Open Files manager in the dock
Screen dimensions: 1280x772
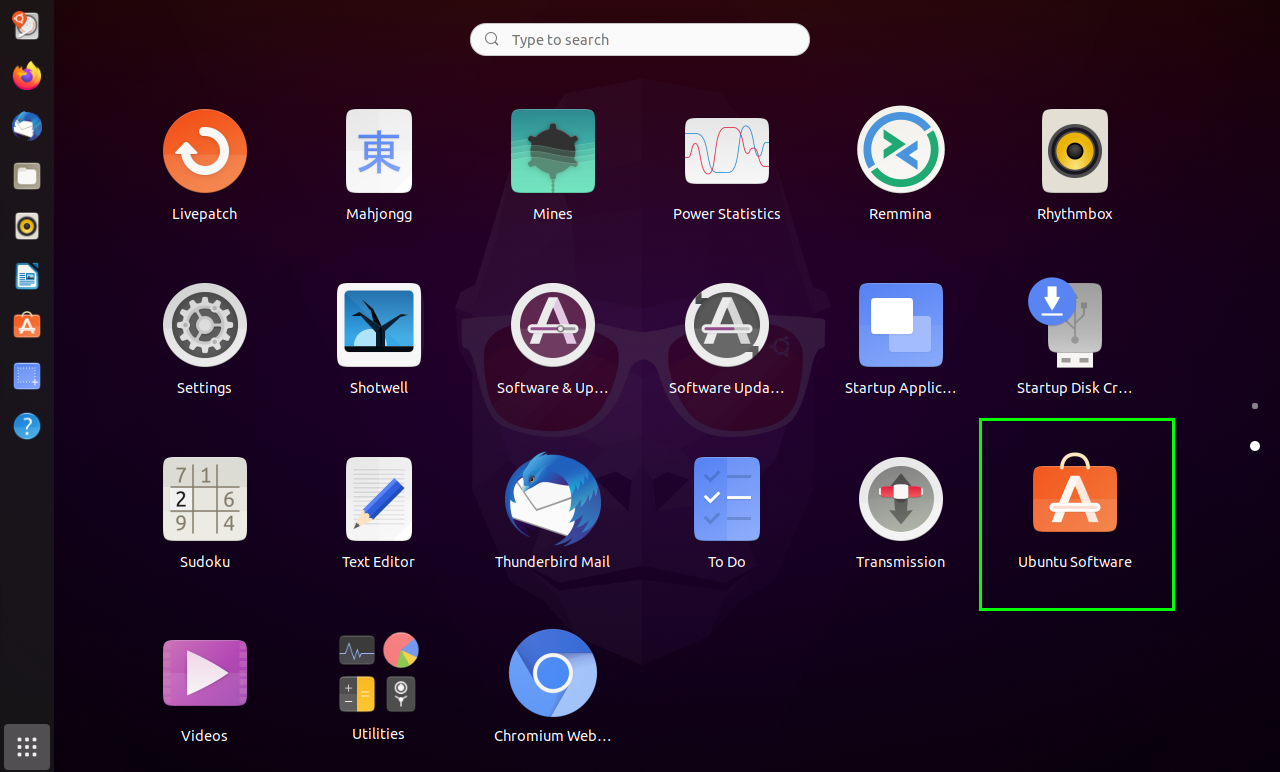pos(27,176)
